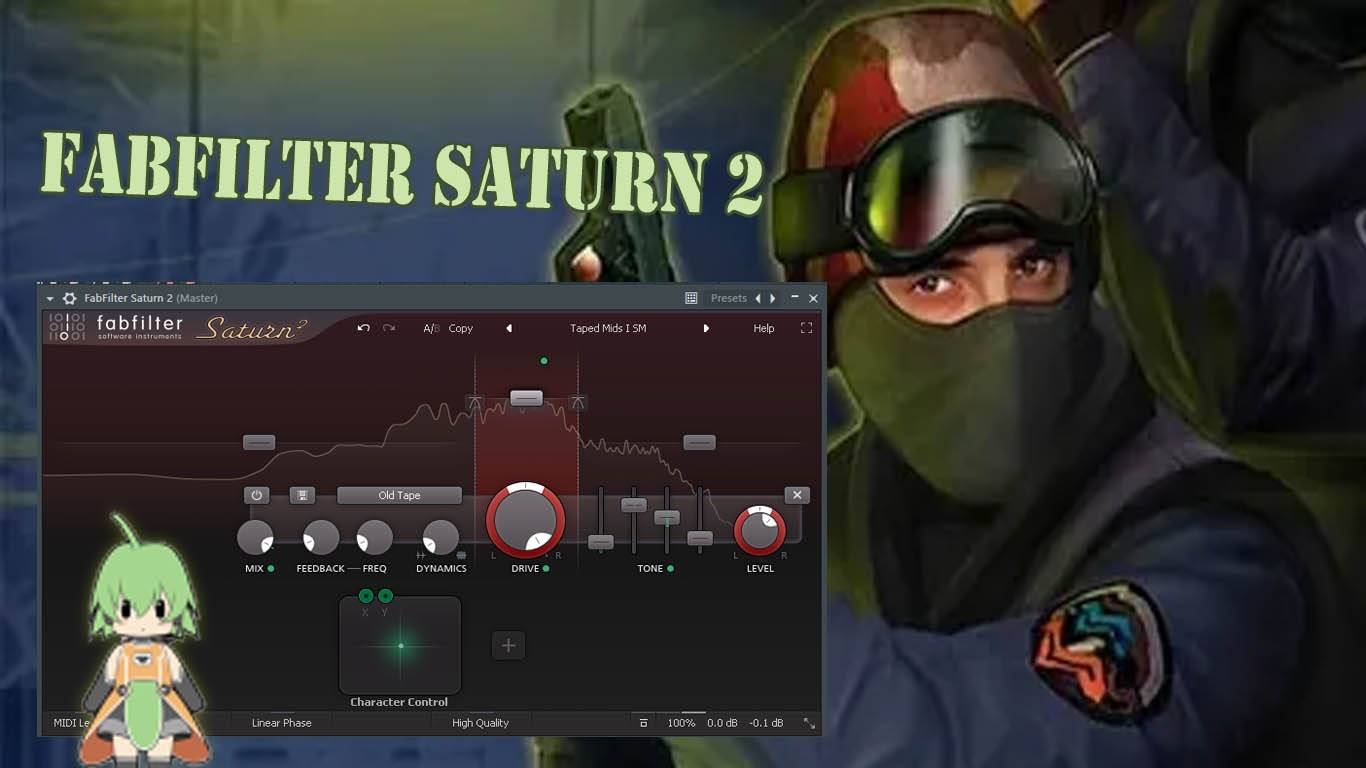Minimize the FabFilter Saturn 2 window
Screen dimensions: 1366x768
[x=795, y=298]
